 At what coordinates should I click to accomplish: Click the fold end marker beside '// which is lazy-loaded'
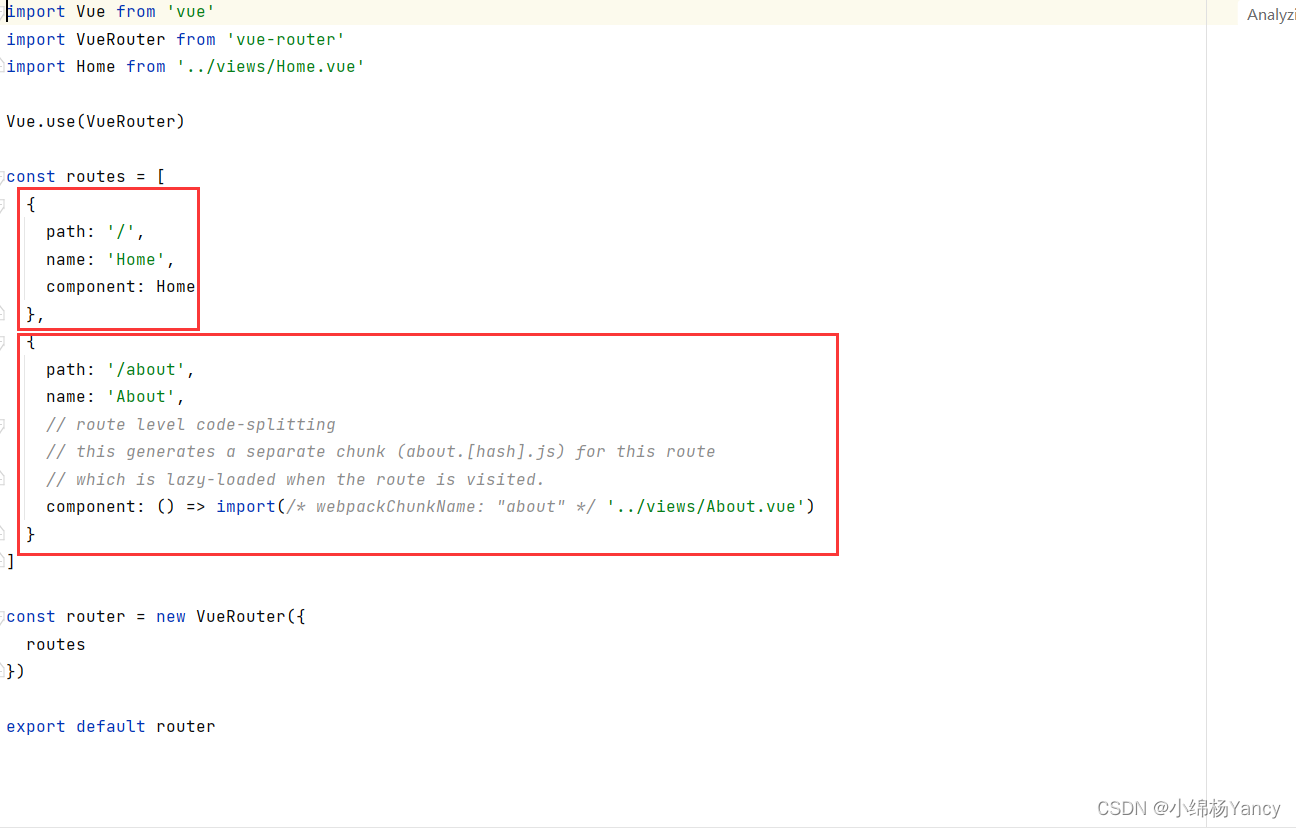coord(2,479)
